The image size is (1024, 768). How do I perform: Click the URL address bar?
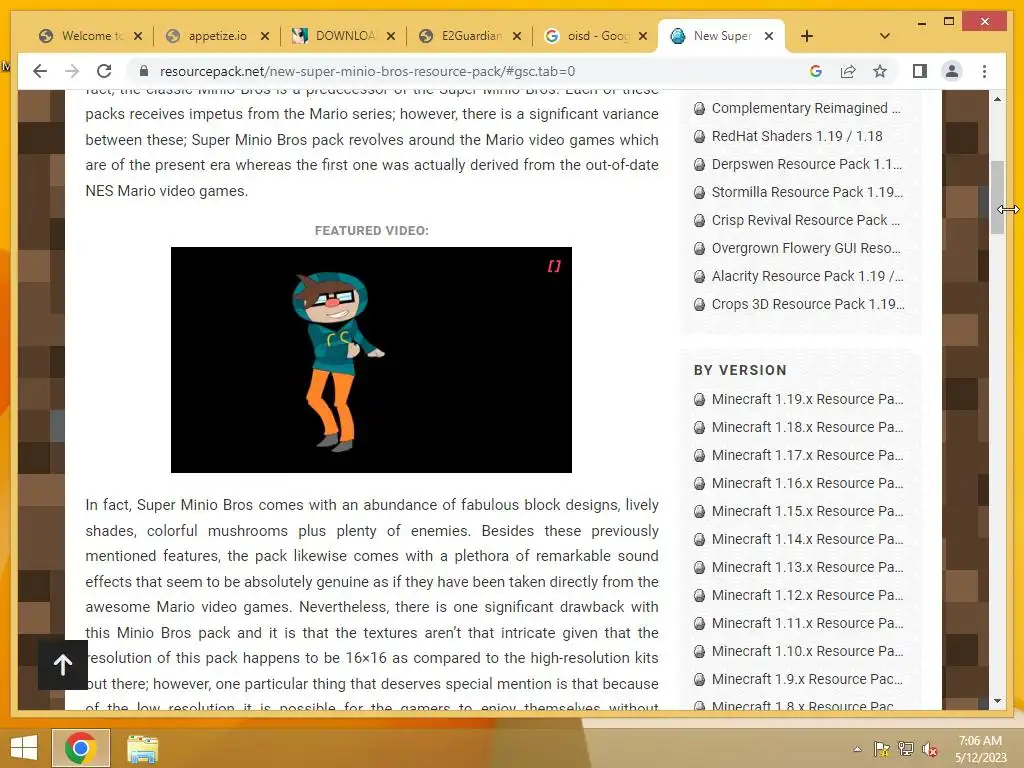(x=470, y=71)
